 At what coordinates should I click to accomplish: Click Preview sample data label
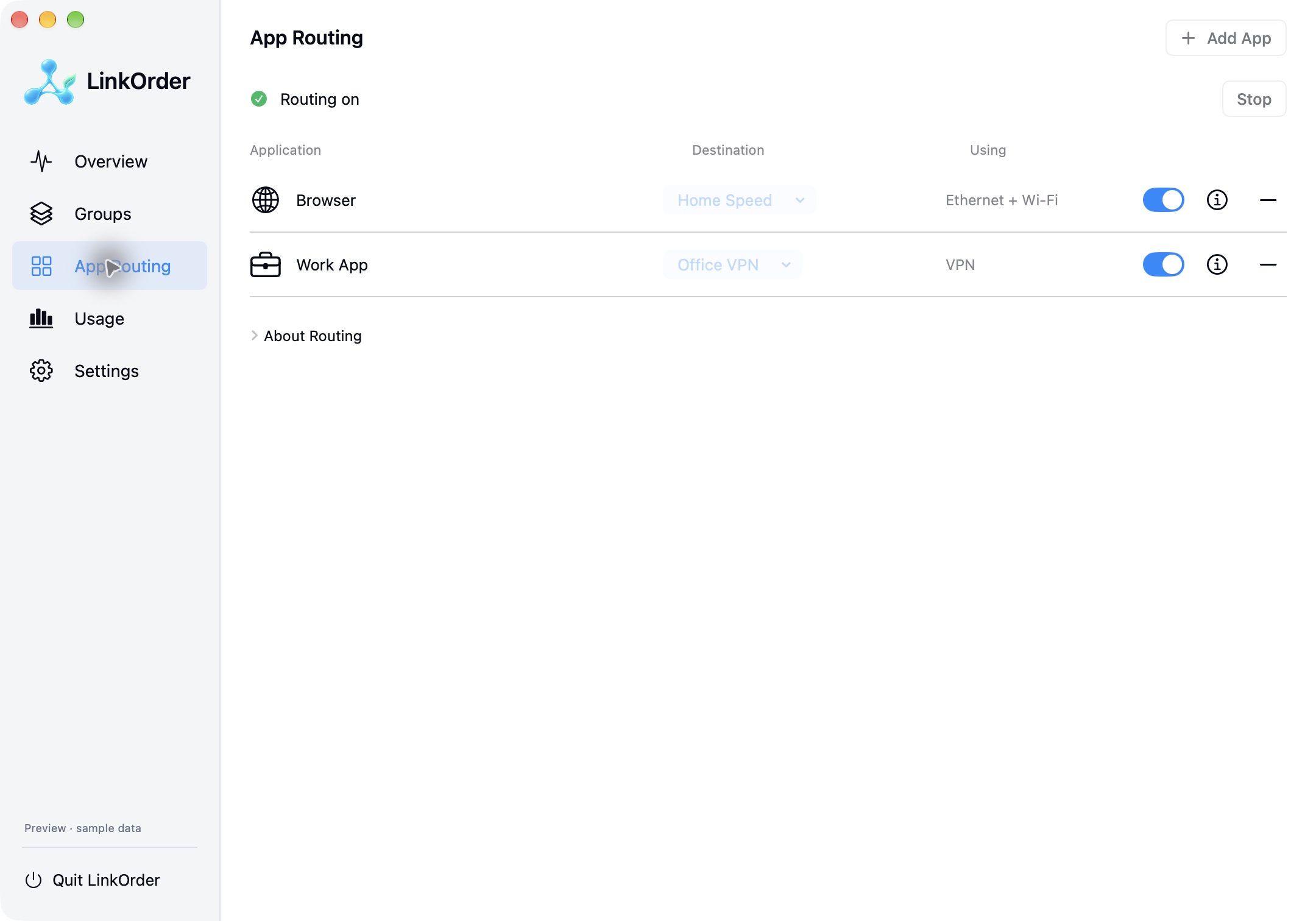[x=83, y=828]
